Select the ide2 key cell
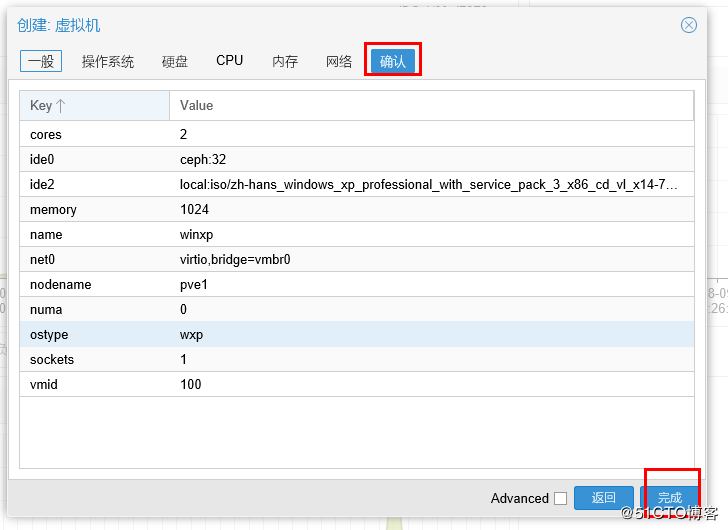The width and height of the screenshot is (728, 530). (95, 185)
